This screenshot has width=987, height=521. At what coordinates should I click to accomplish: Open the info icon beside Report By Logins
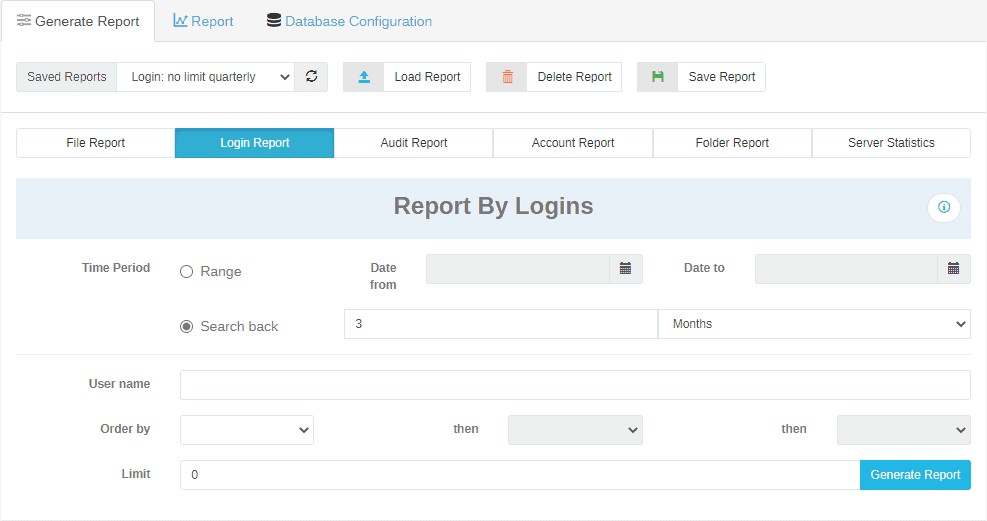pyautogui.click(x=943, y=208)
